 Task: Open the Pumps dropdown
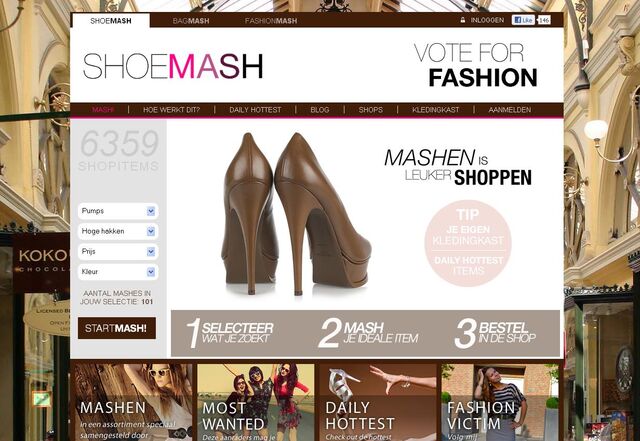pos(118,211)
